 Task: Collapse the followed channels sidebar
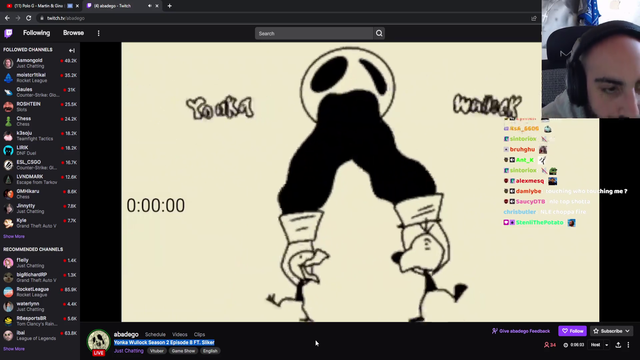[x=72, y=50]
